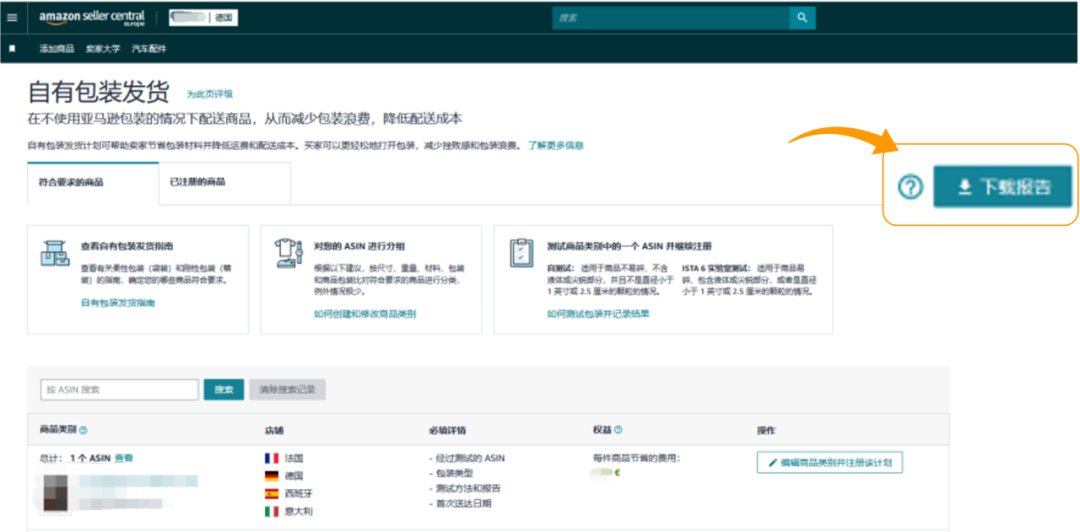Open 添加商品 in navigation bar
Image resolution: width=1080 pixels, height=532 pixels.
point(56,49)
